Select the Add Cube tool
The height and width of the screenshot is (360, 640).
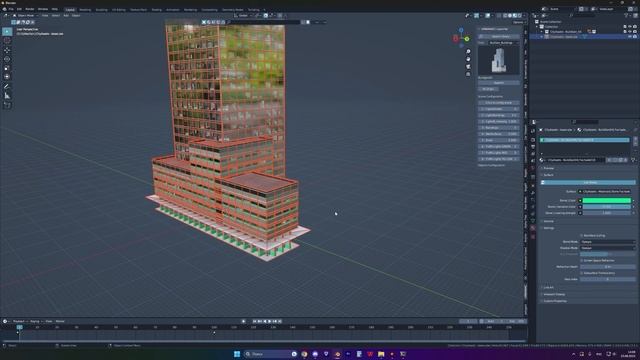tap(7, 105)
